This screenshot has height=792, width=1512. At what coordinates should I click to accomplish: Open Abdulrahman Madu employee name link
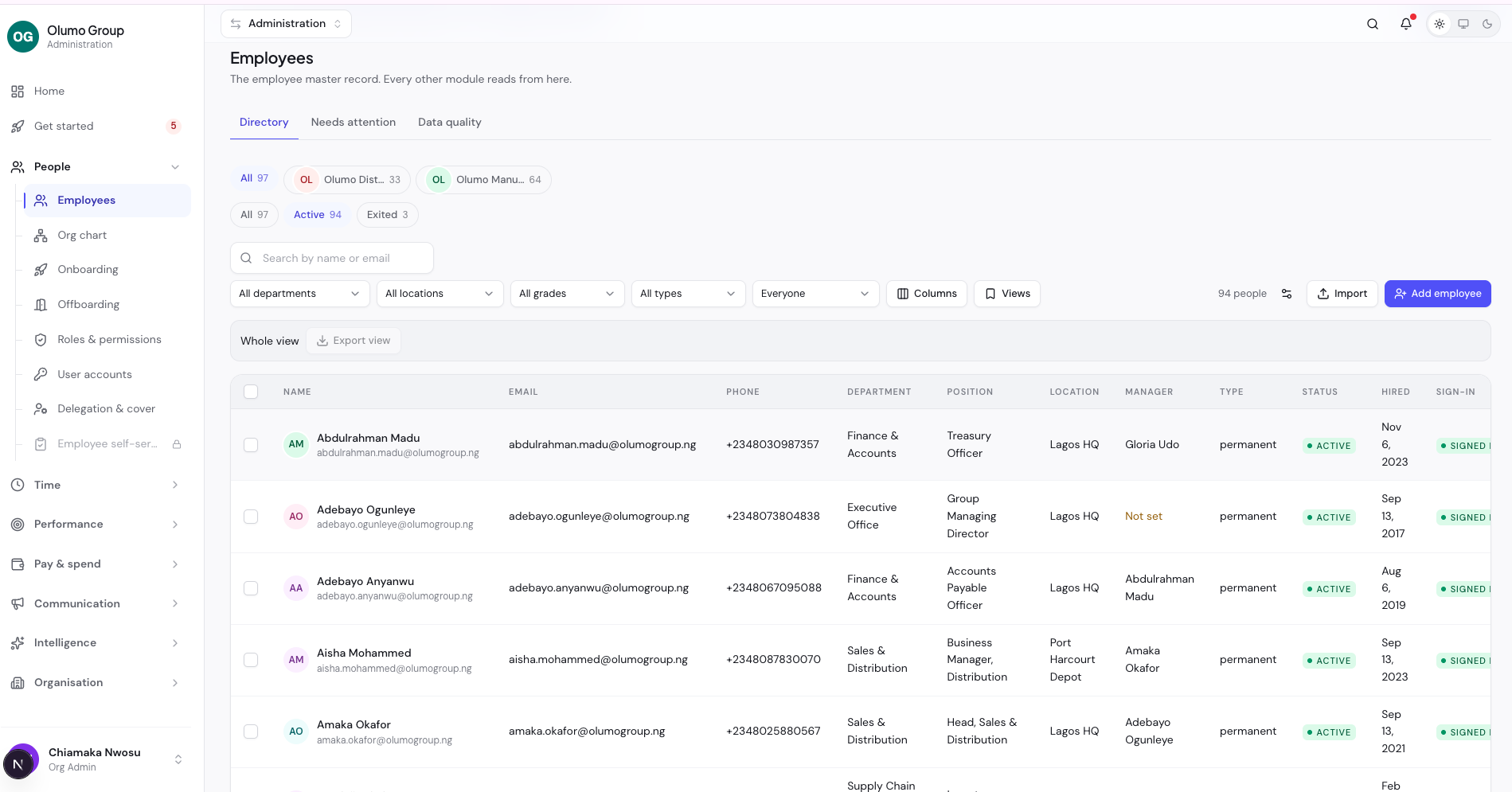pyautogui.click(x=369, y=438)
